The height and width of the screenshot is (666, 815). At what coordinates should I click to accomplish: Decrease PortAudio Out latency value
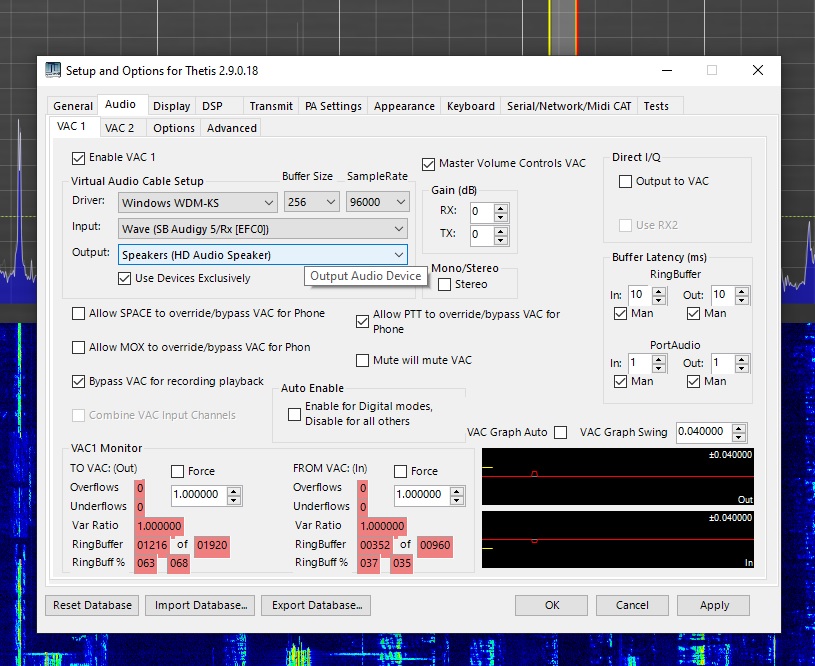741,367
